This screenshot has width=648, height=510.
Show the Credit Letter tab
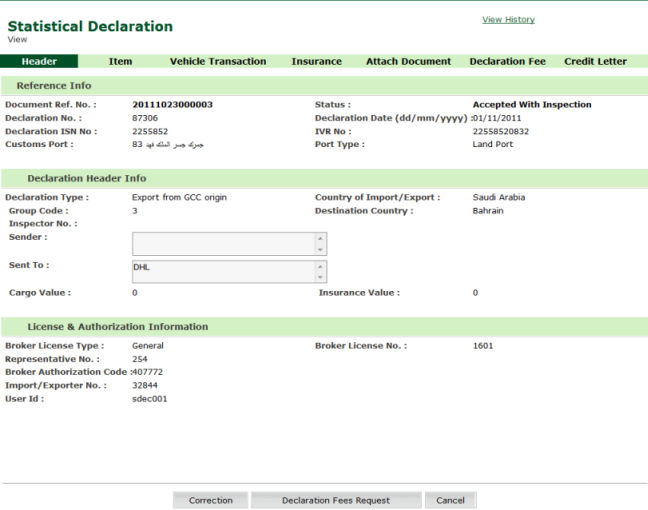point(595,61)
